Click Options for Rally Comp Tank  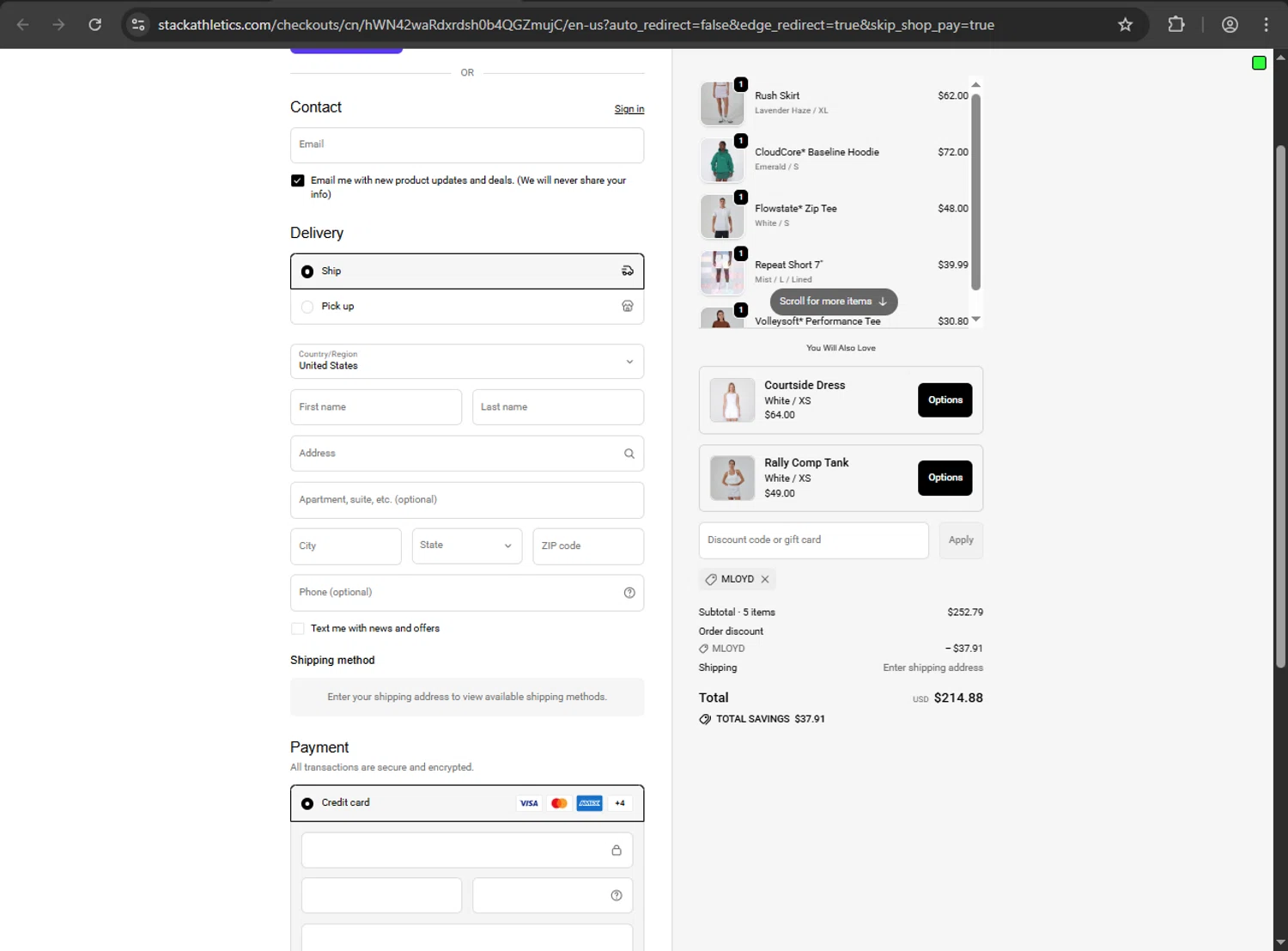pos(945,478)
